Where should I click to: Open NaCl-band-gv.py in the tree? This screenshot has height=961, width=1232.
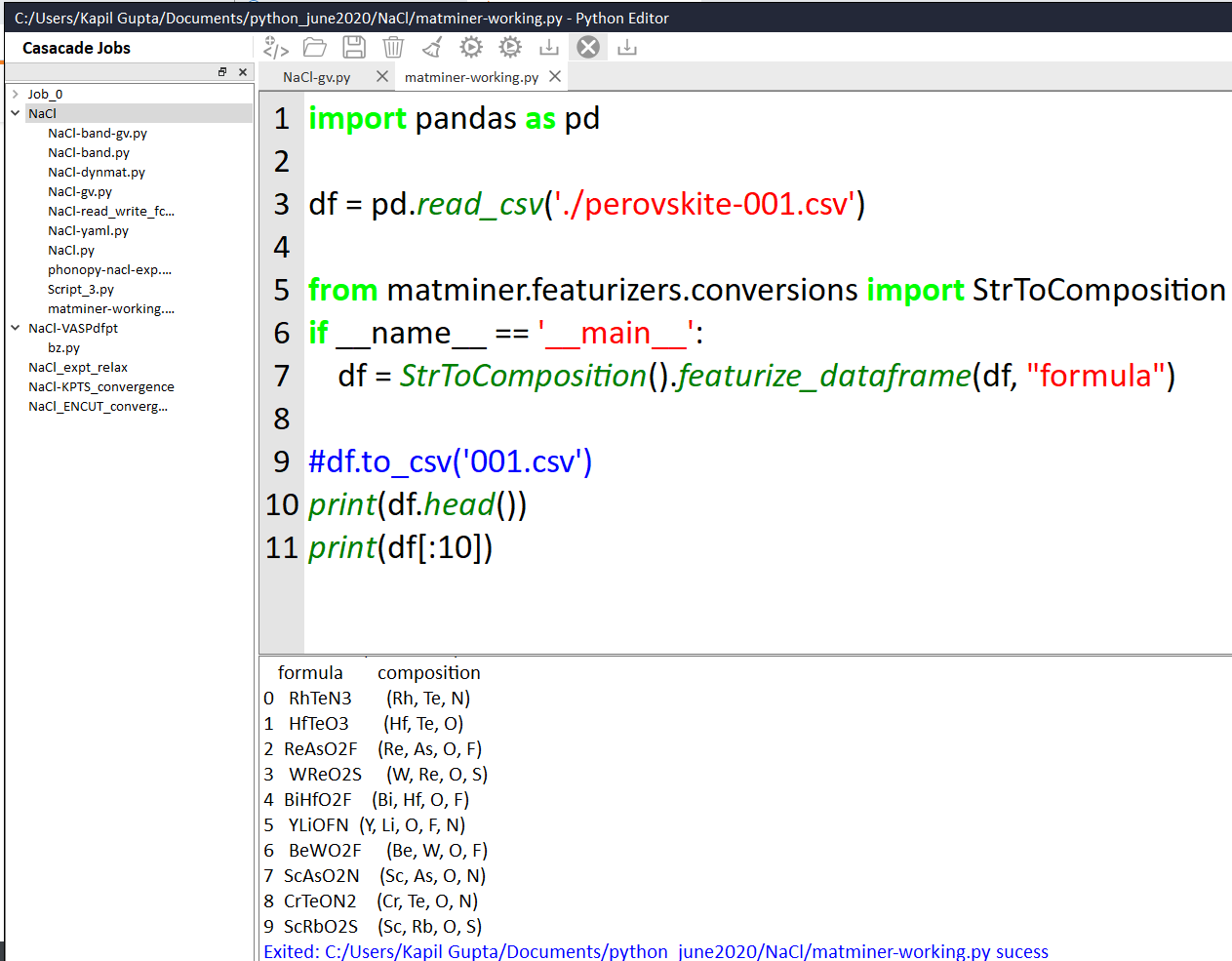[x=98, y=133]
